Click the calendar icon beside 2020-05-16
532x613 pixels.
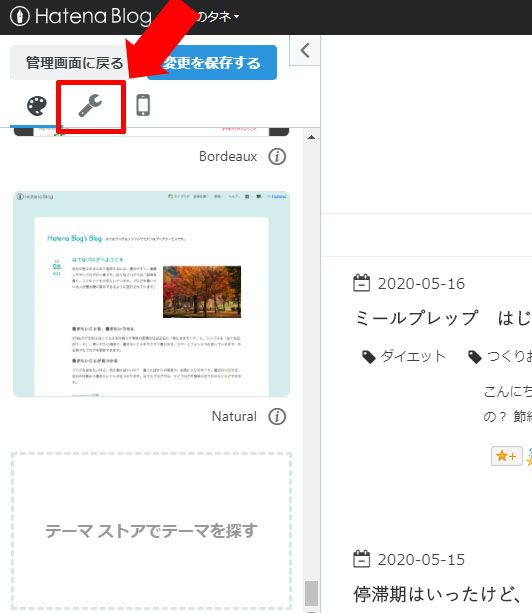[361, 283]
